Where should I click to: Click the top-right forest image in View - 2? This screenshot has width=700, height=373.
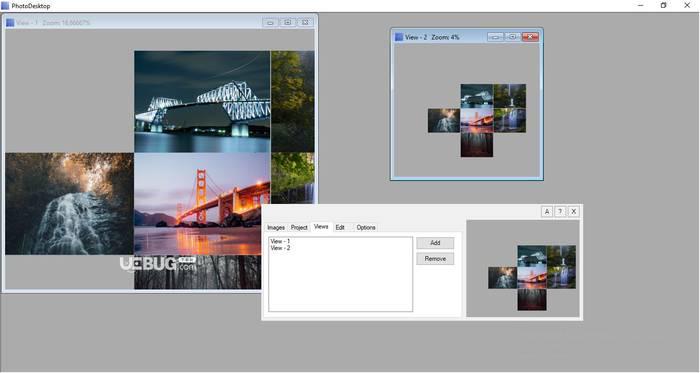click(x=510, y=96)
